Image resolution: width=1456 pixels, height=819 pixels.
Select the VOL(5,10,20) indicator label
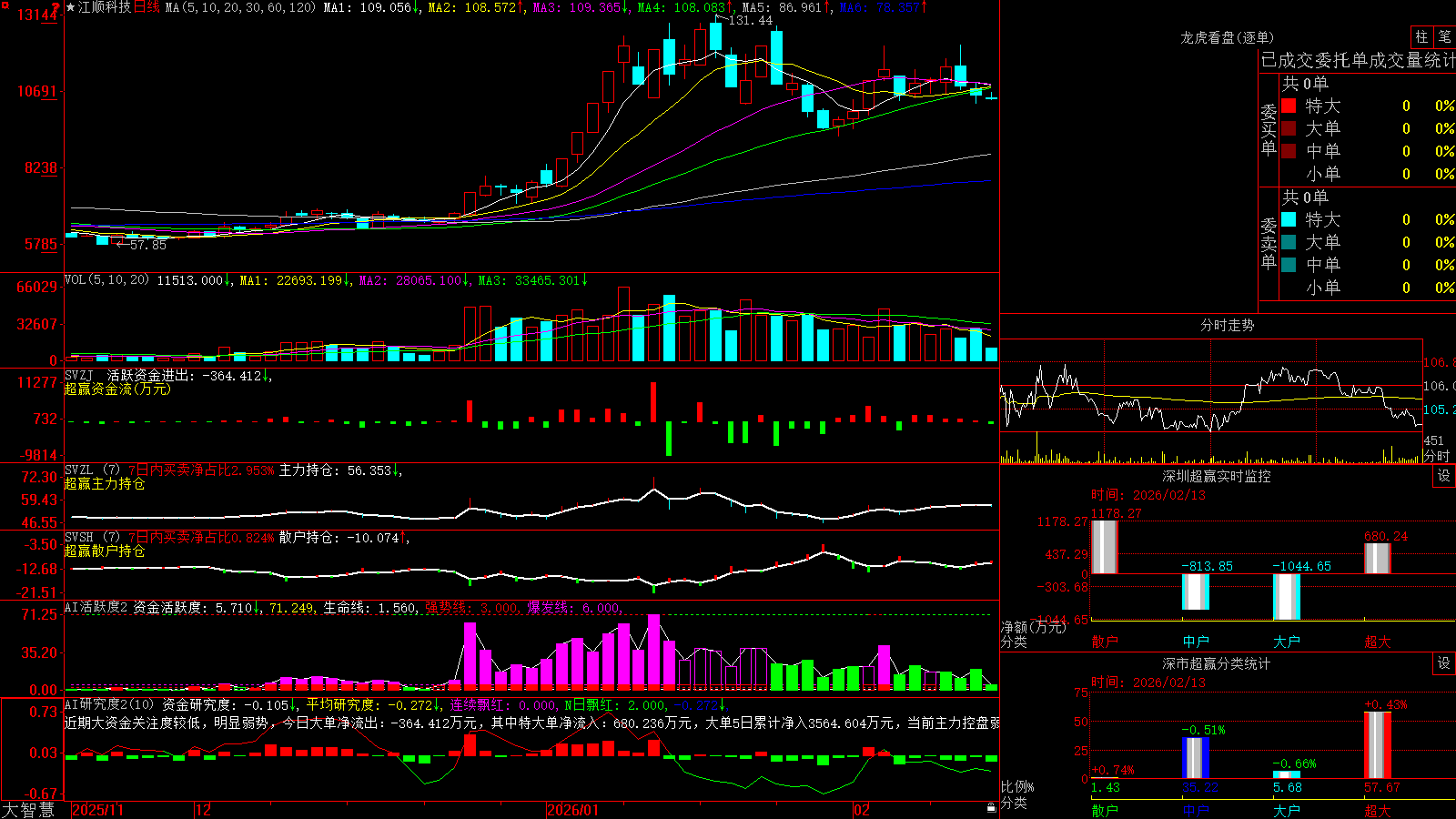click(x=106, y=279)
